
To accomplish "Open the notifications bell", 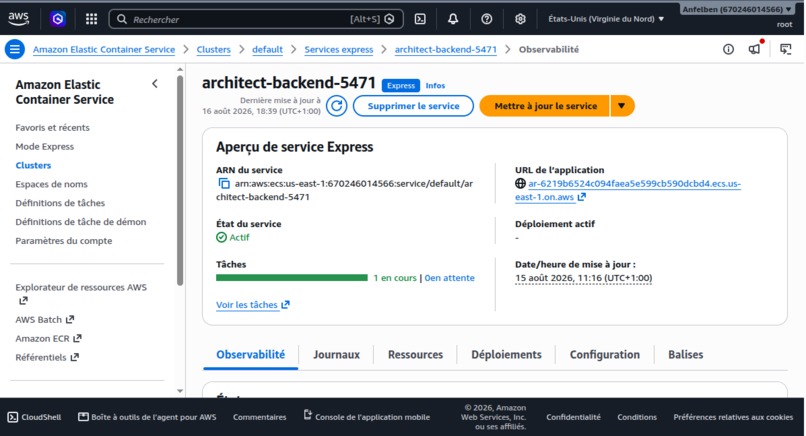I will tap(453, 19).
